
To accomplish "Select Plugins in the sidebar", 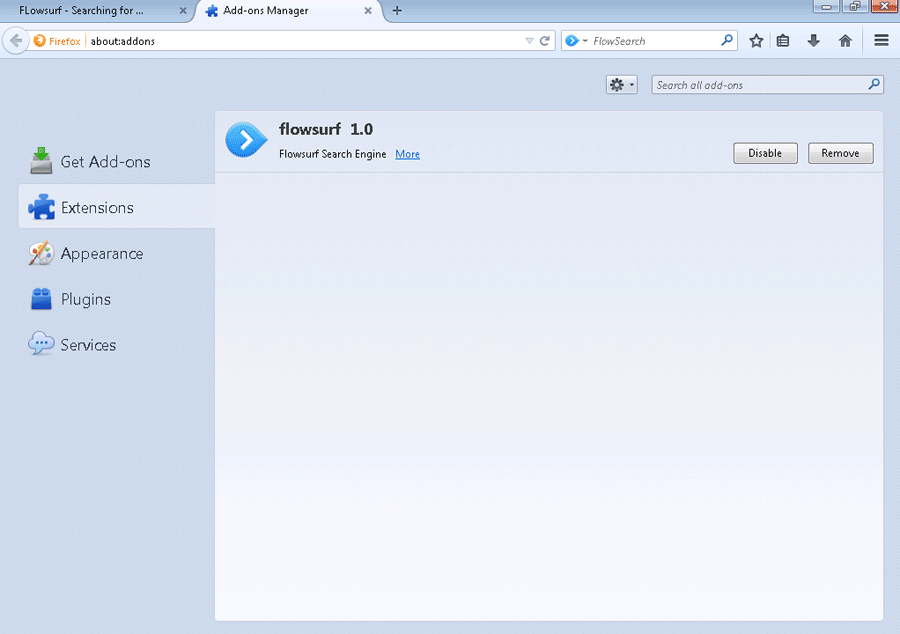I will [85, 299].
